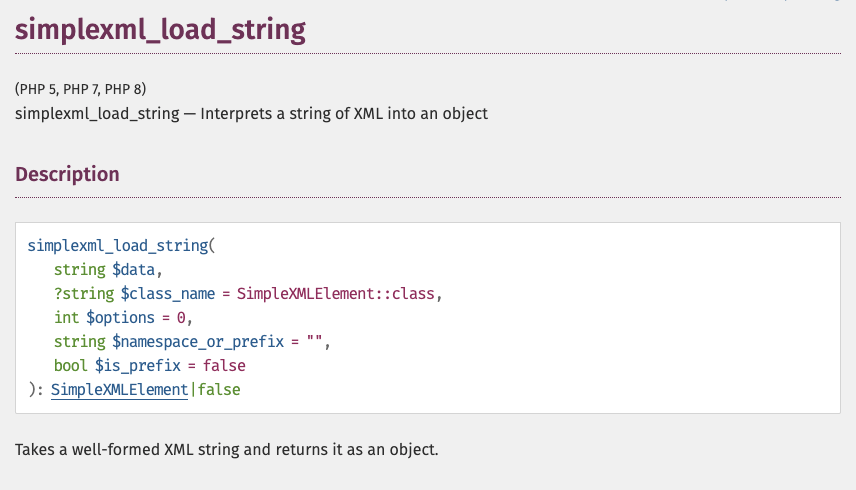Click the simplexml_load_string page title heading
This screenshot has height=490, width=856.
(x=160, y=30)
